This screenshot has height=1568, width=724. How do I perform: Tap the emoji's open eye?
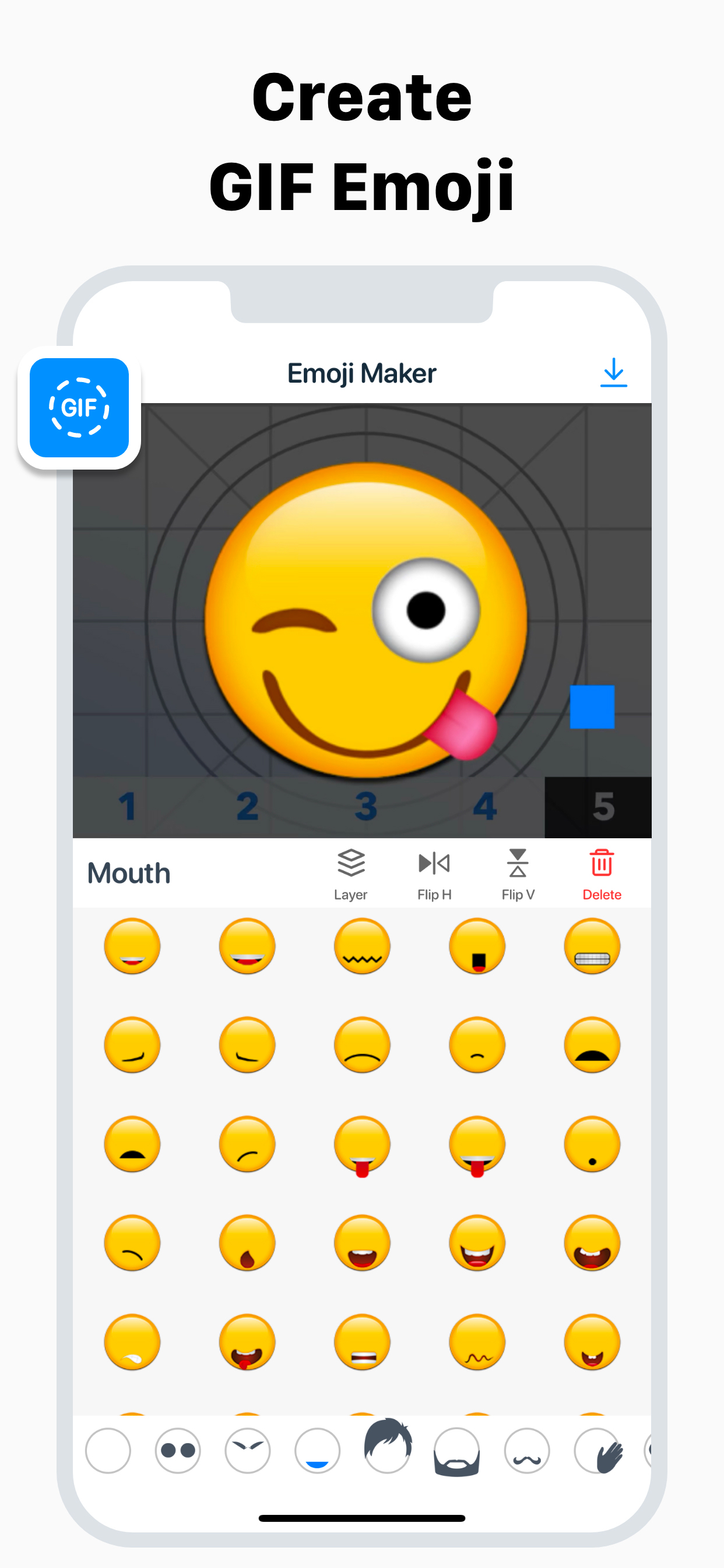pyautogui.click(x=426, y=610)
